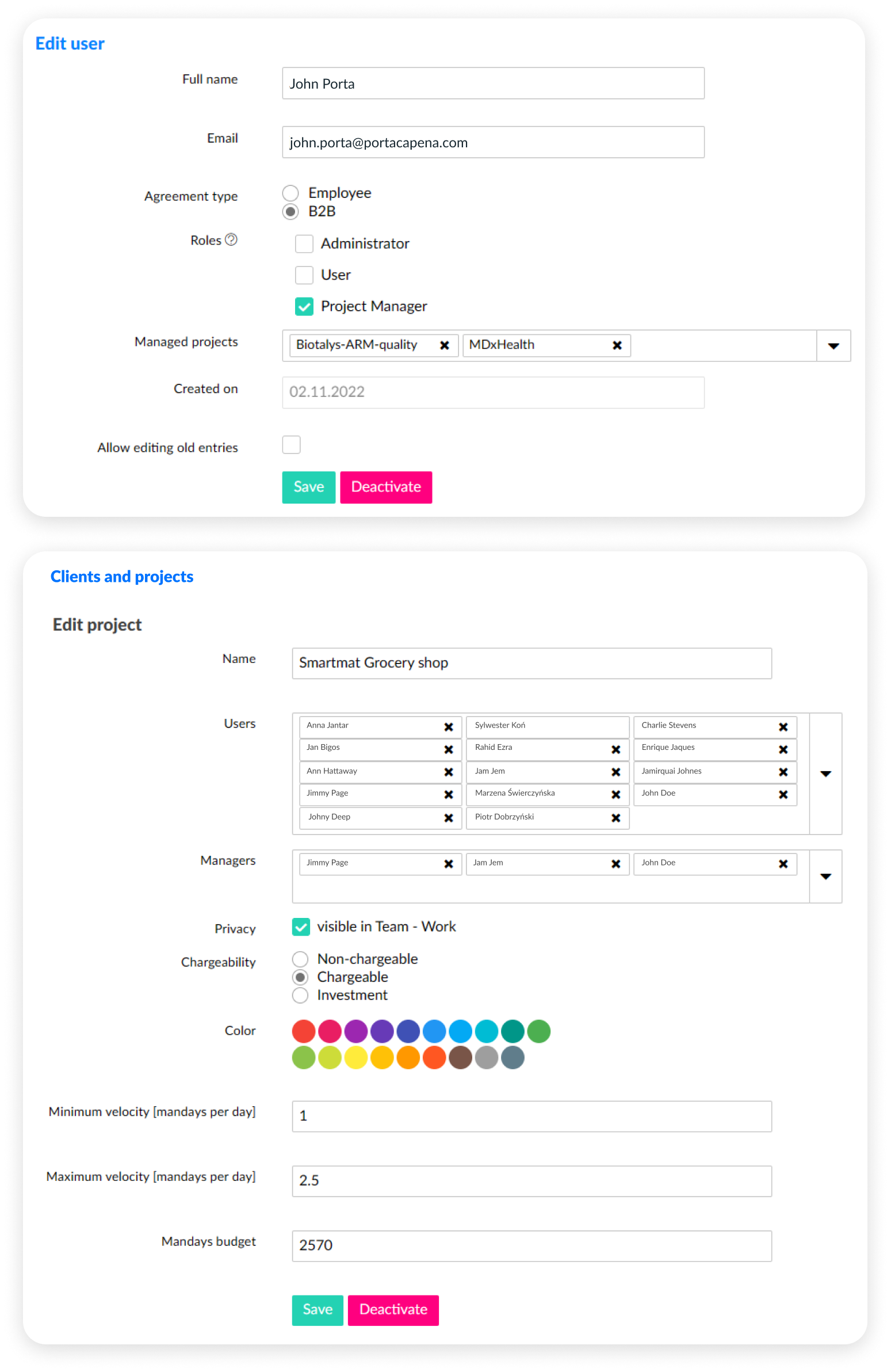Remove Biotalys-ARM-quality from managed projects
The height and width of the screenshot is (1372, 891).
[x=444, y=345]
